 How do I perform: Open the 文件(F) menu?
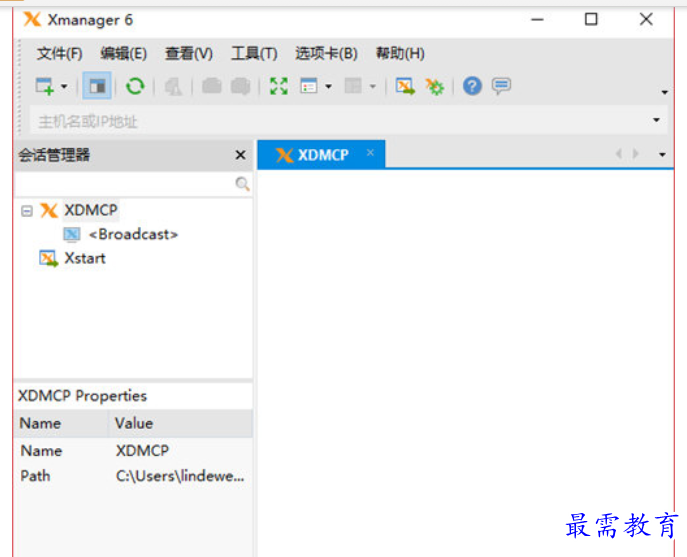[60, 53]
